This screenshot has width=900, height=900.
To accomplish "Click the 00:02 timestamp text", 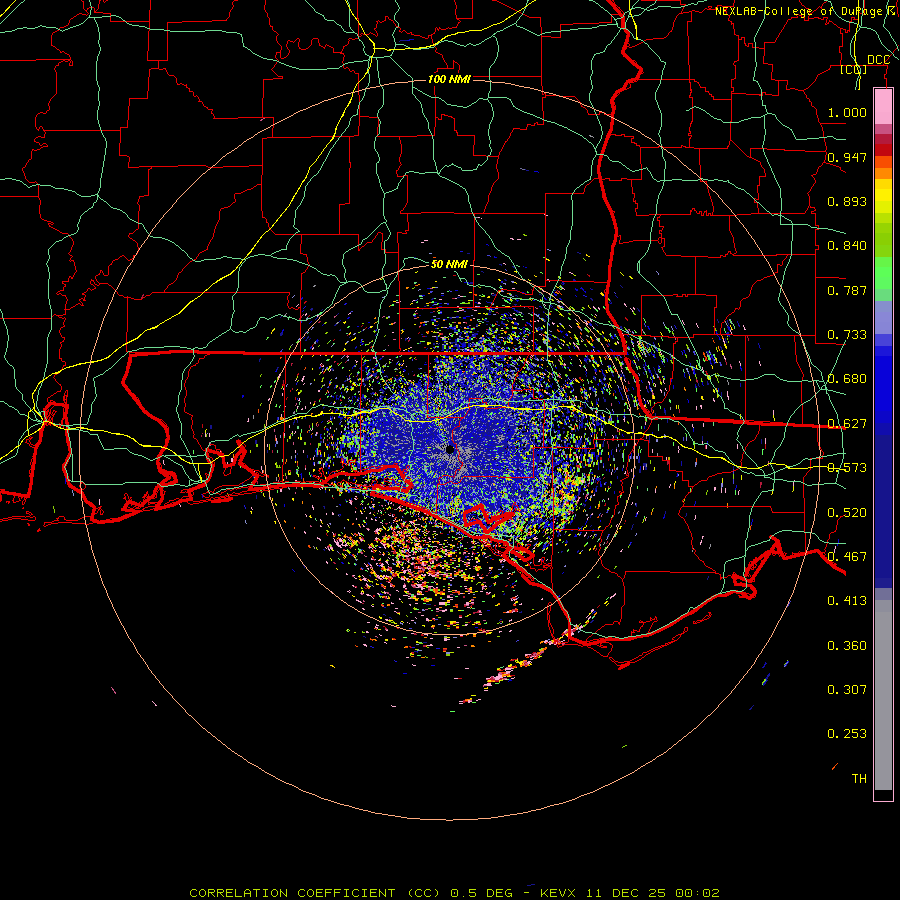I will (x=697, y=893).
